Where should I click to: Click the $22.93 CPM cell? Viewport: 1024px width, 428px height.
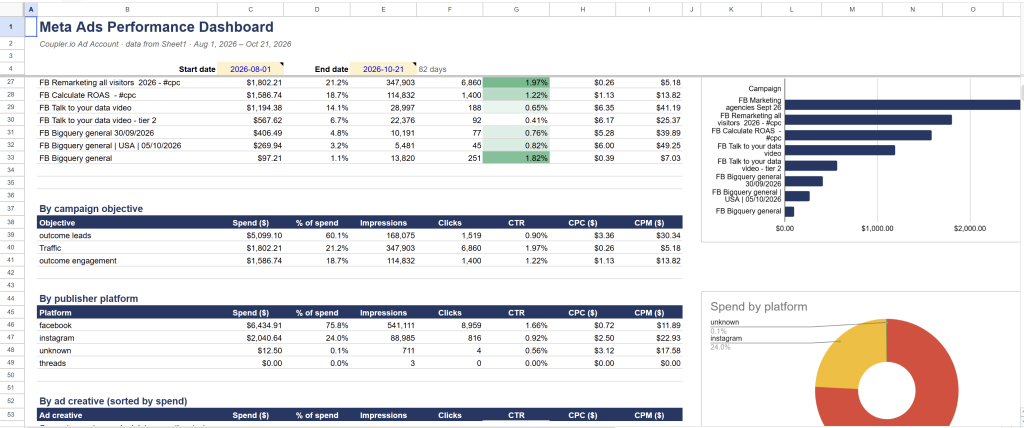(649, 338)
